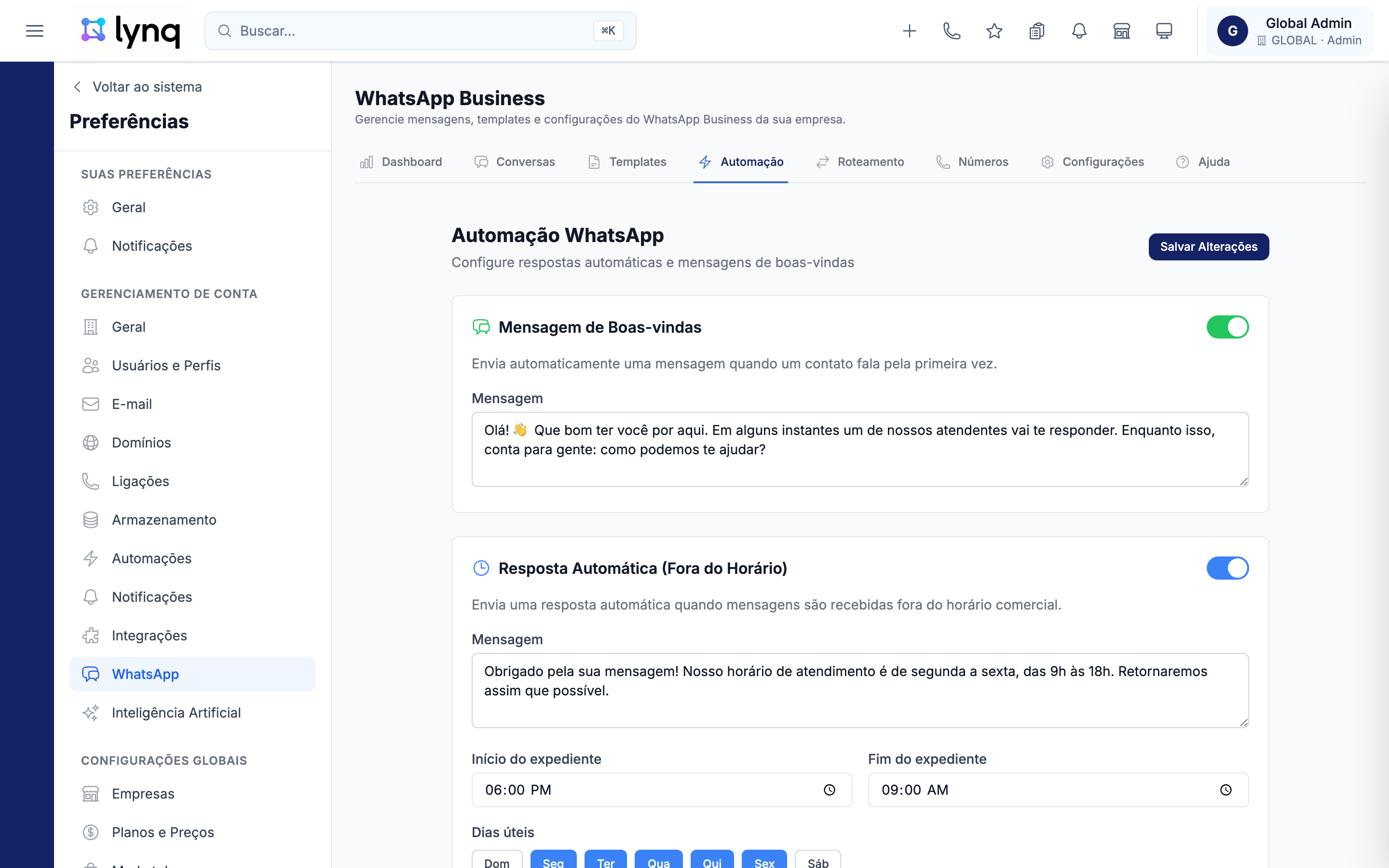Click Salvar Alterações button
Screen dimensions: 1389x868
pos(1209,247)
